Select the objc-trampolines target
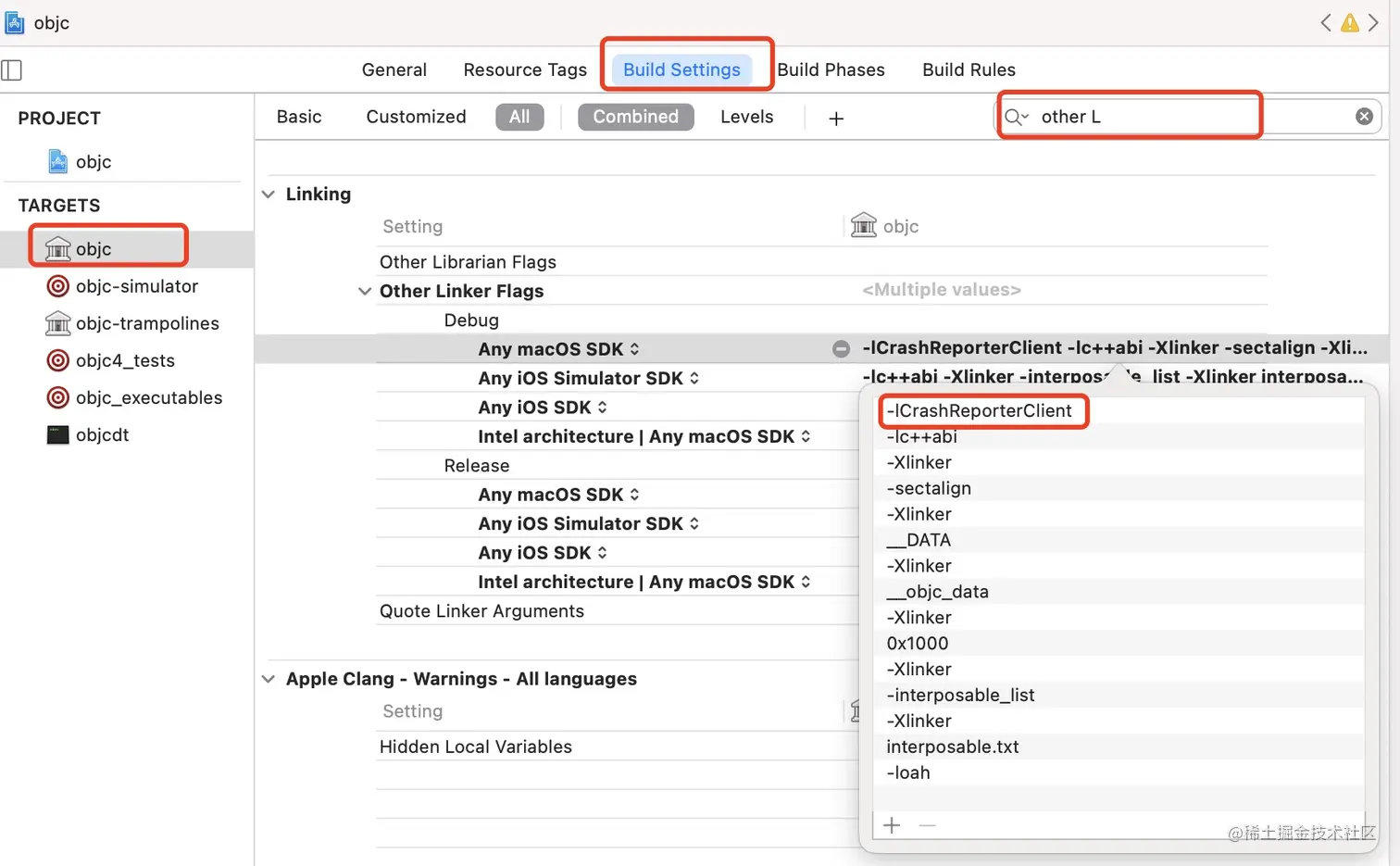Screen dimensions: 1400x866 click(x=132, y=323)
